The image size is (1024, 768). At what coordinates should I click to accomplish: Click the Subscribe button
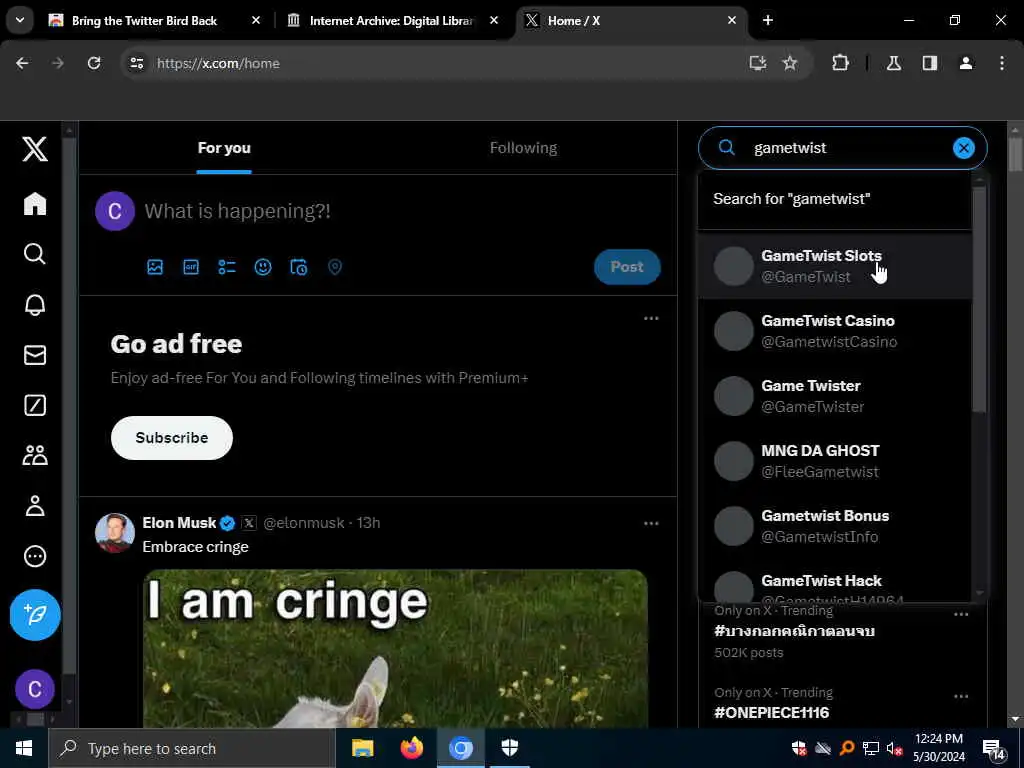(x=172, y=438)
